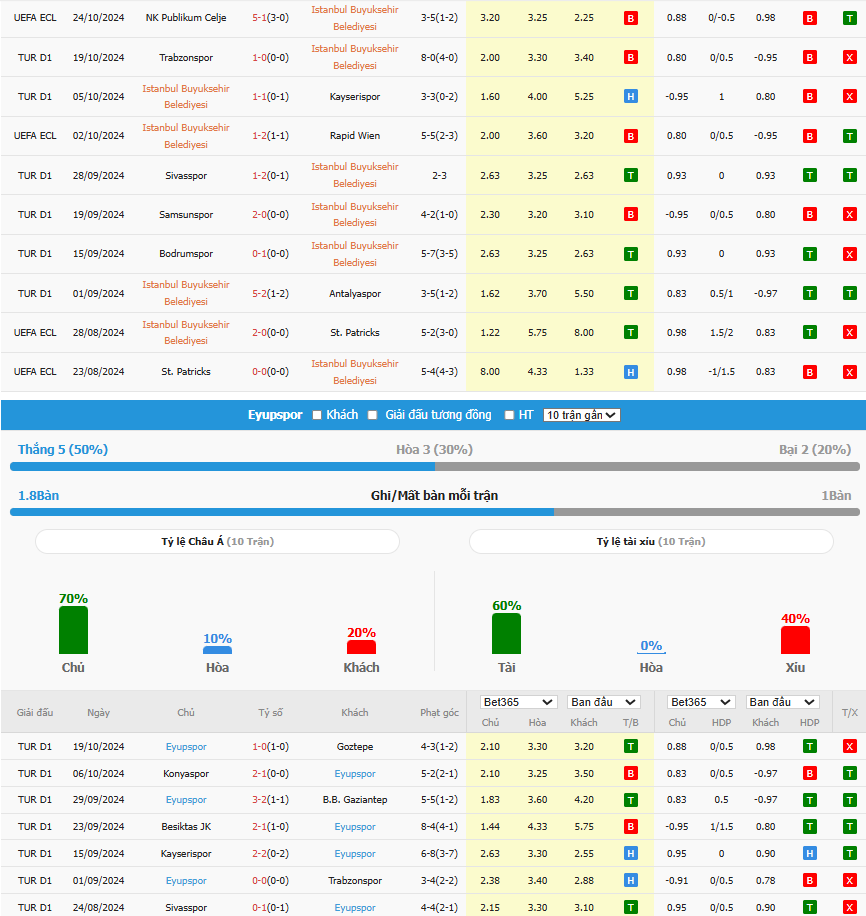Click HDP green T badge in B.B. Gaziantep row
The width and height of the screenshot is (866, 916).
pyautogui.click(x=809, y=800)
